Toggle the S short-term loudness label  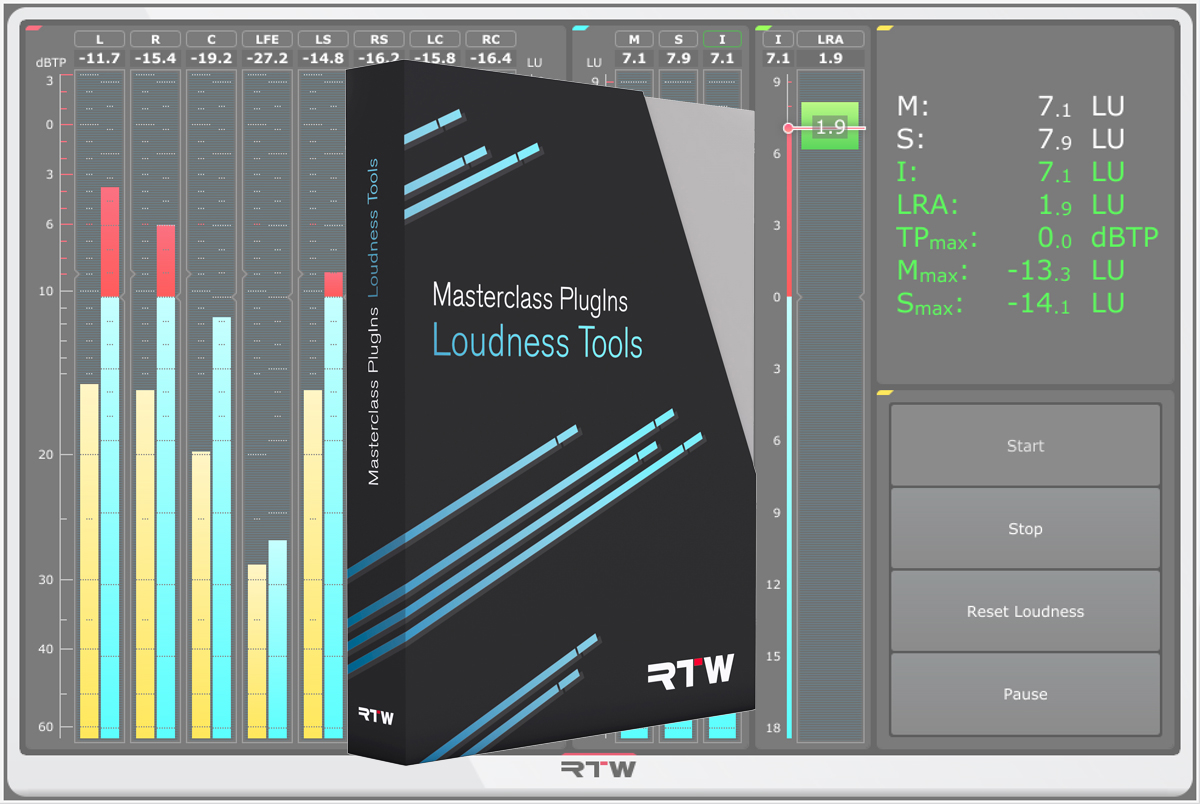tap(678, 39)
